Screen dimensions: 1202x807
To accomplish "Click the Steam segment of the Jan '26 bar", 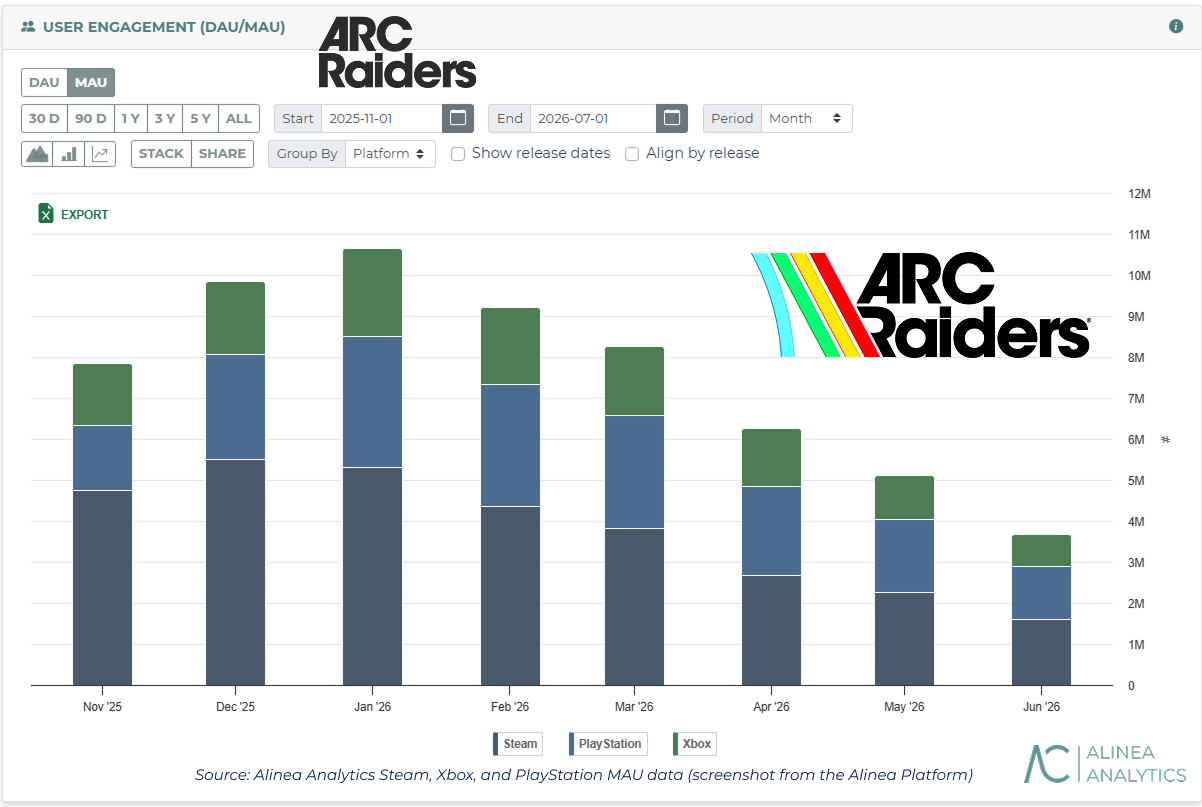I will (x=373, y=576).
